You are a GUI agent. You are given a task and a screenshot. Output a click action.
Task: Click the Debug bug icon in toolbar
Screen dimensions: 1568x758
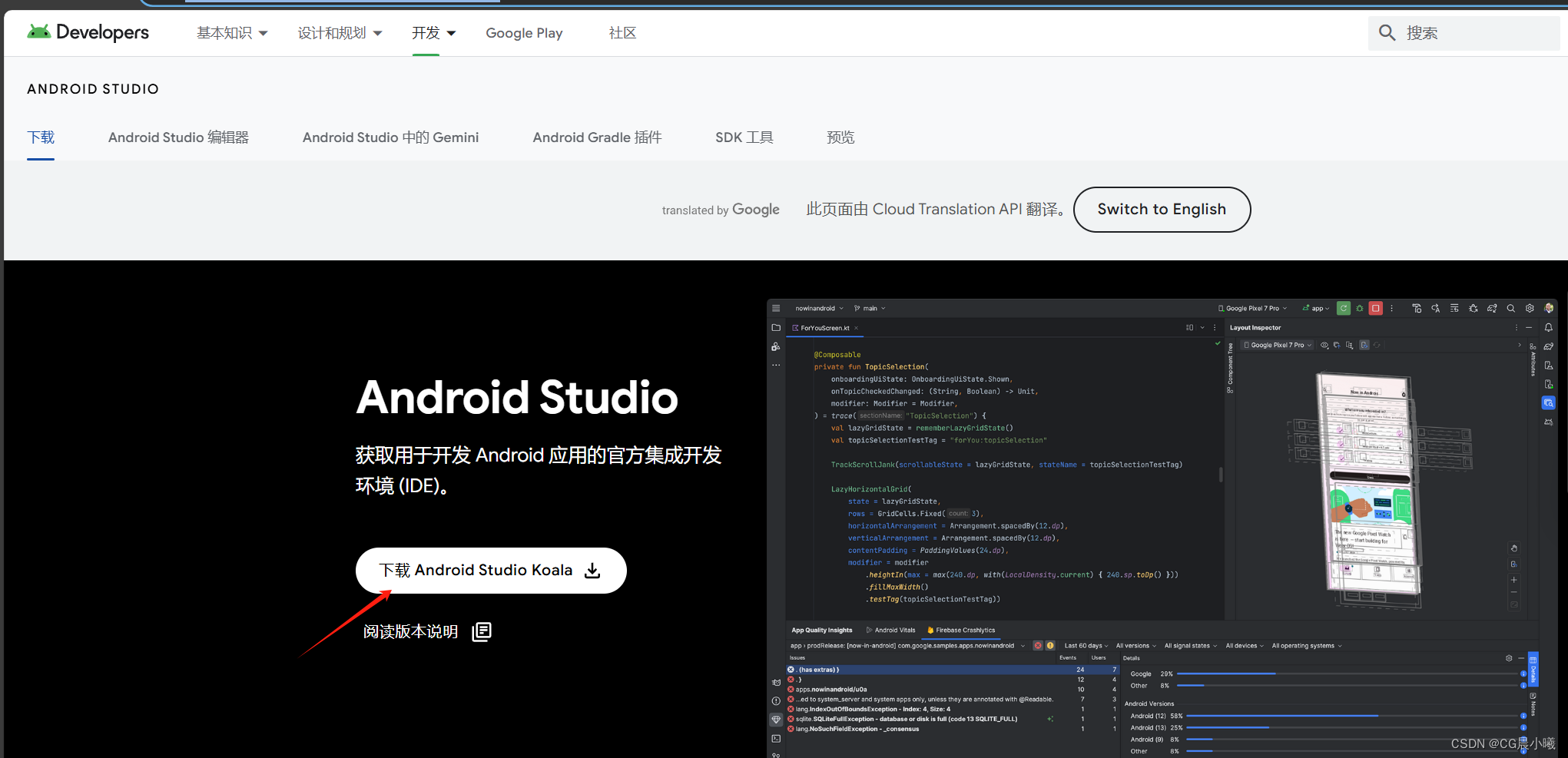pyautogui.click(x=1360, y=308)
